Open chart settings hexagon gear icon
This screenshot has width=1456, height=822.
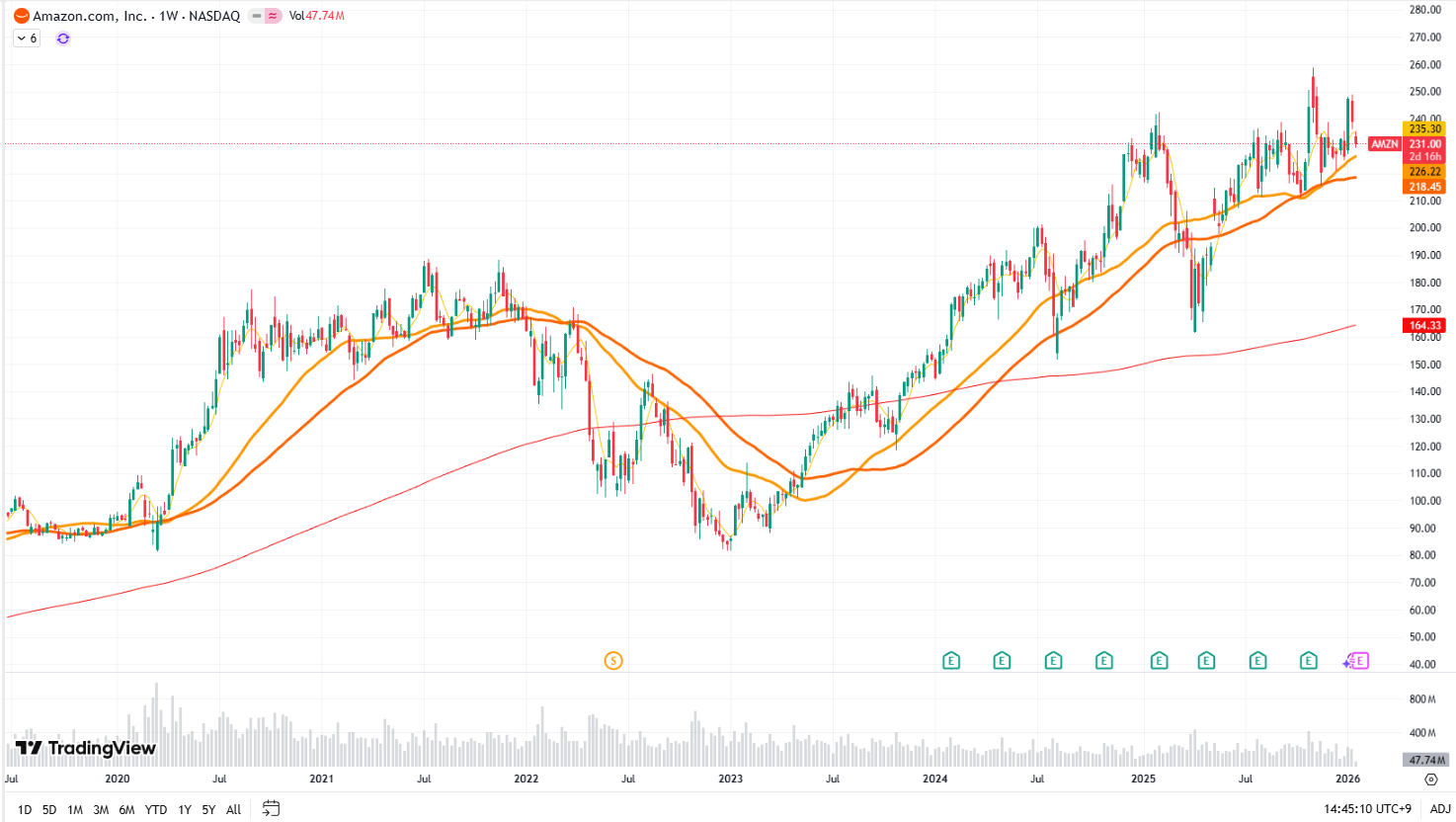pyautogui.click(x=1431, y=780)
